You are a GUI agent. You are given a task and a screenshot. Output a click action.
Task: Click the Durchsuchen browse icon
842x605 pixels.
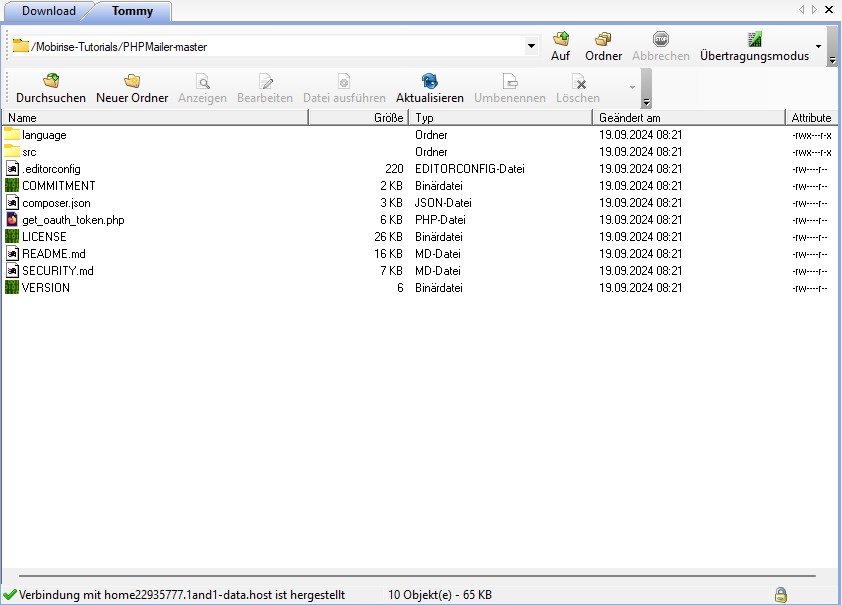(51, 82)
